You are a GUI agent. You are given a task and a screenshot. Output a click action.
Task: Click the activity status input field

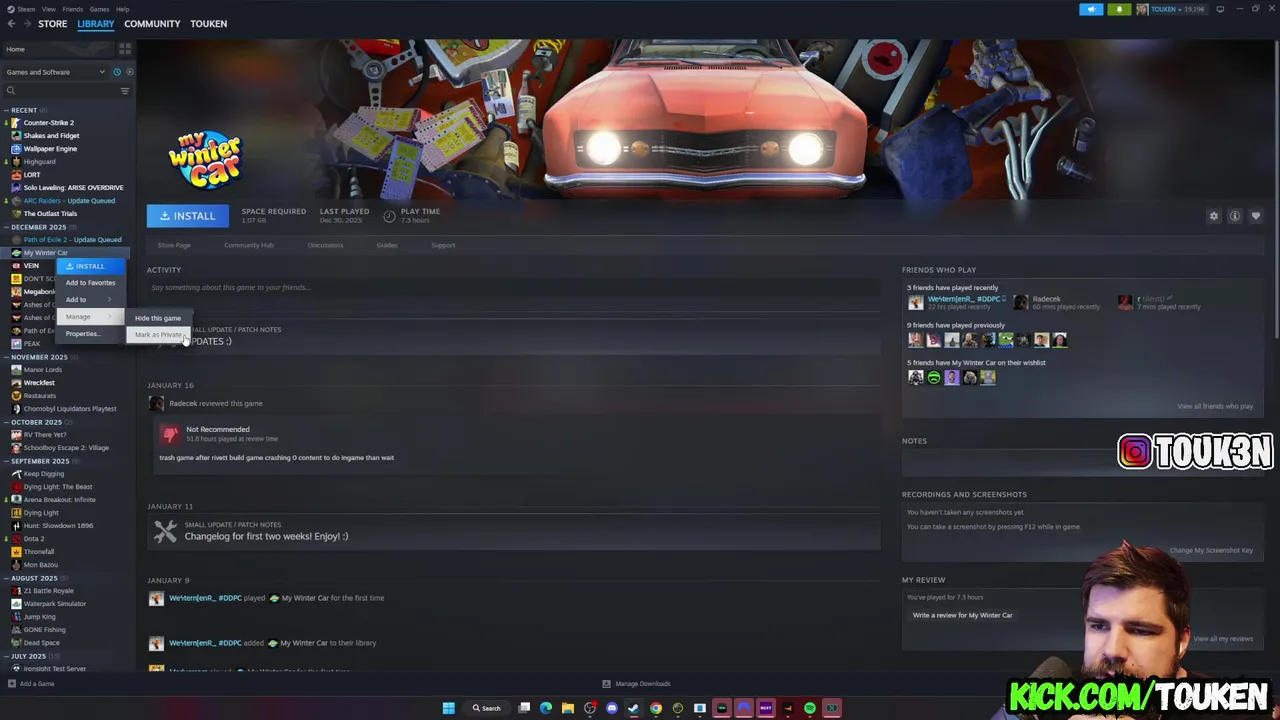click(x=513, y=288)
